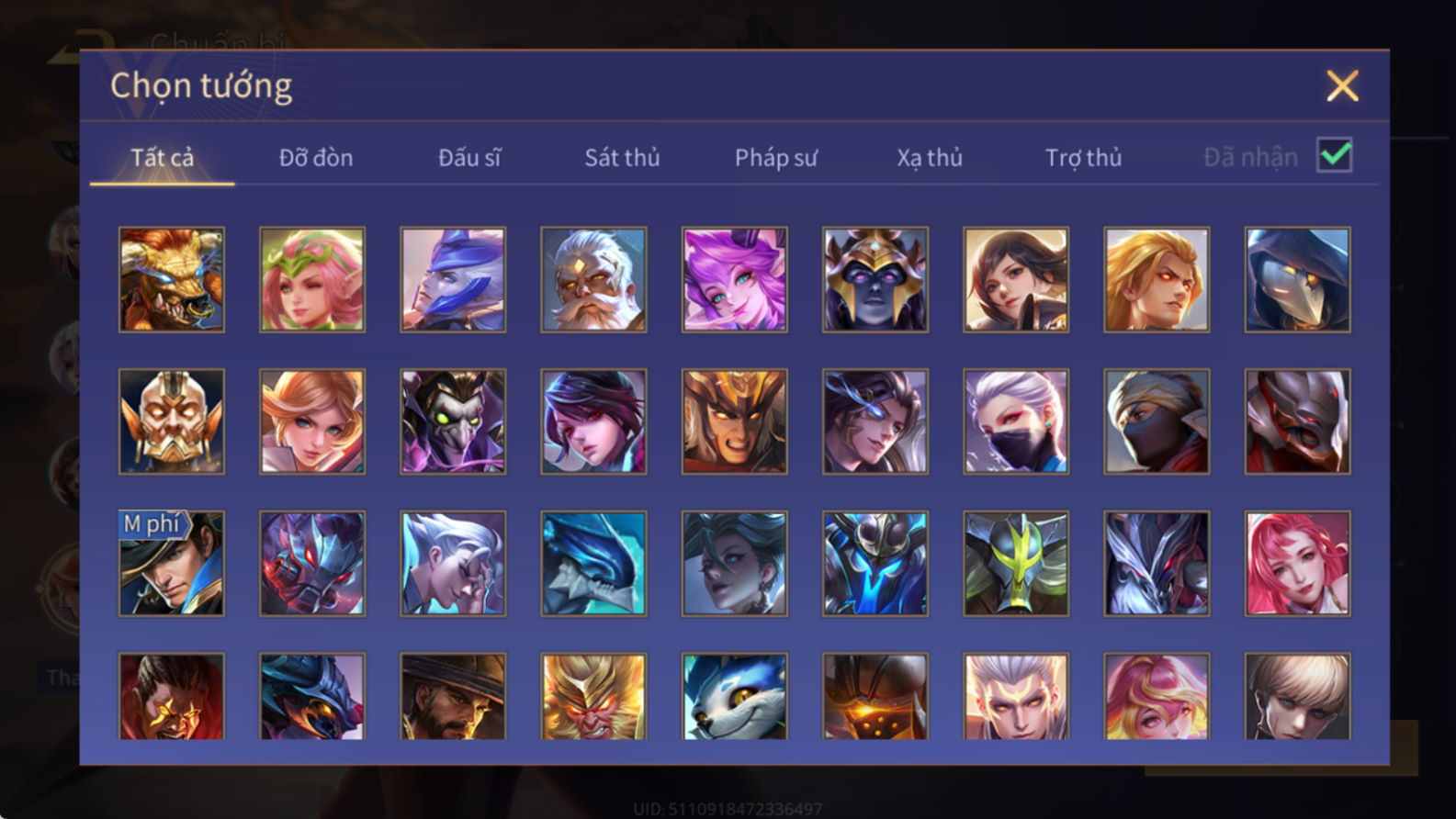Choose the hooded plague-mask hero portrait
This screenshot has width=1456, height=819.
(x=1298, y=279)
